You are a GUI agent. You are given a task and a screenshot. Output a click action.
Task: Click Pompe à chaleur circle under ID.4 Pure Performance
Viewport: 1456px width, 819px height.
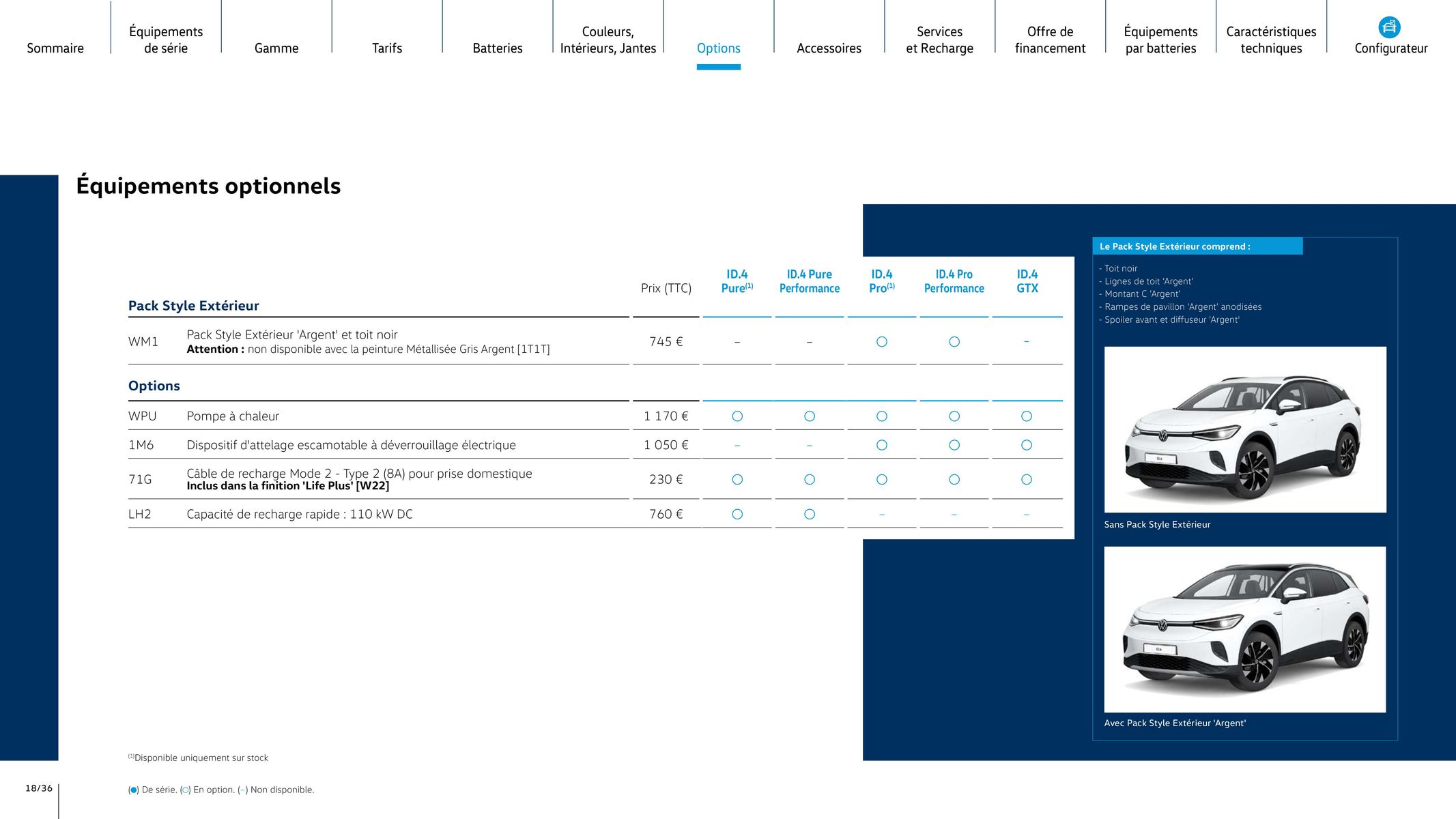810,416
